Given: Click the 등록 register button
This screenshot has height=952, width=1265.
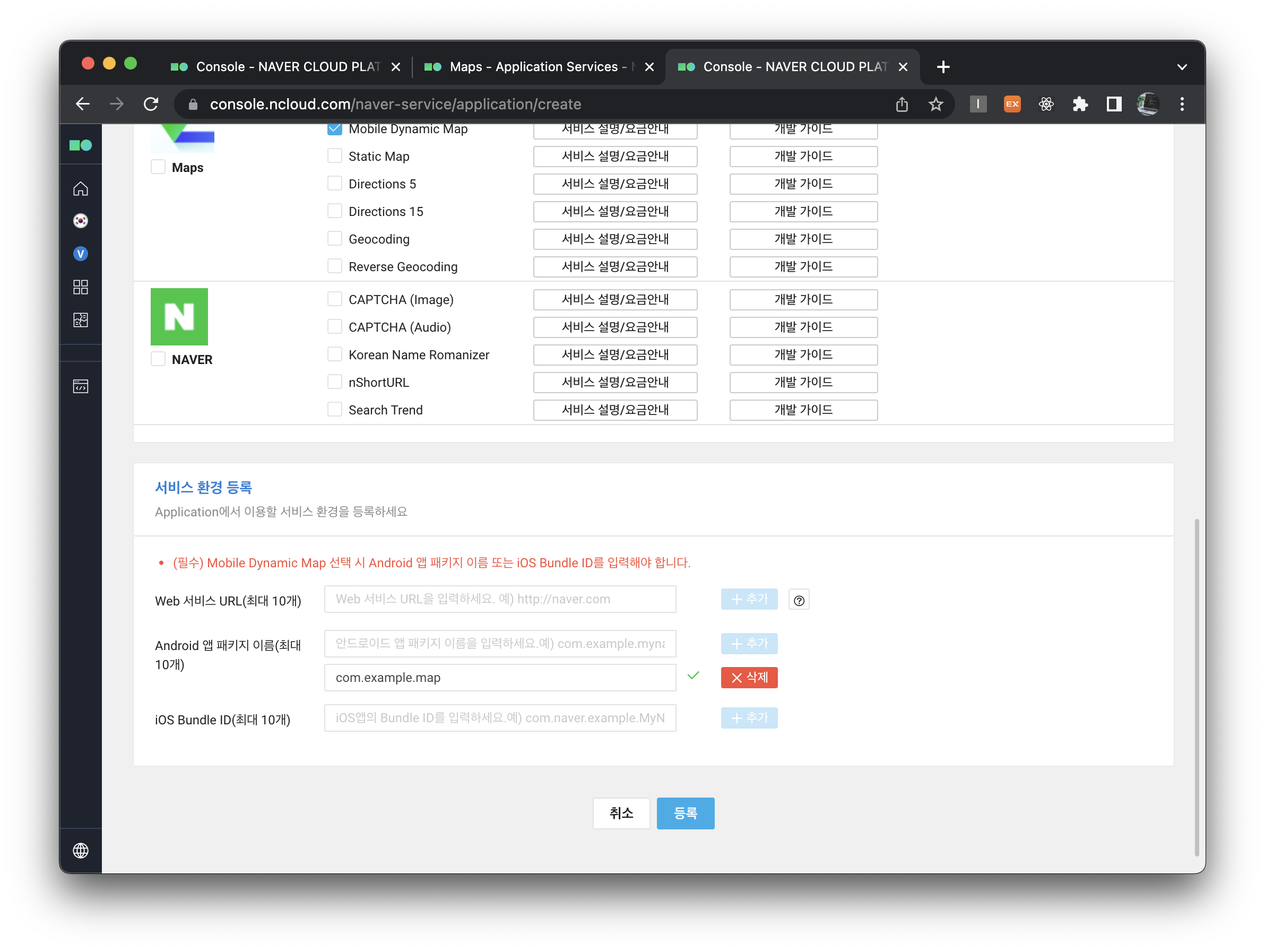Looking at the screenshot, I should click(x=686, y=813).
